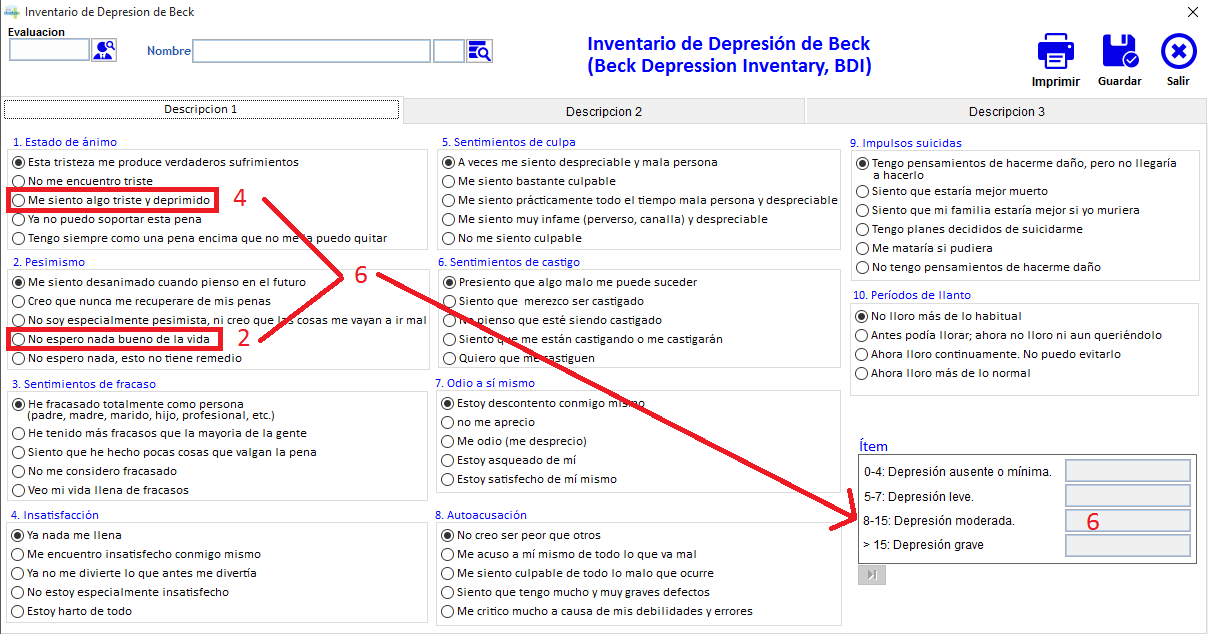Select 'Me siento algo triste y deprimido'

[x=19, y=200]
